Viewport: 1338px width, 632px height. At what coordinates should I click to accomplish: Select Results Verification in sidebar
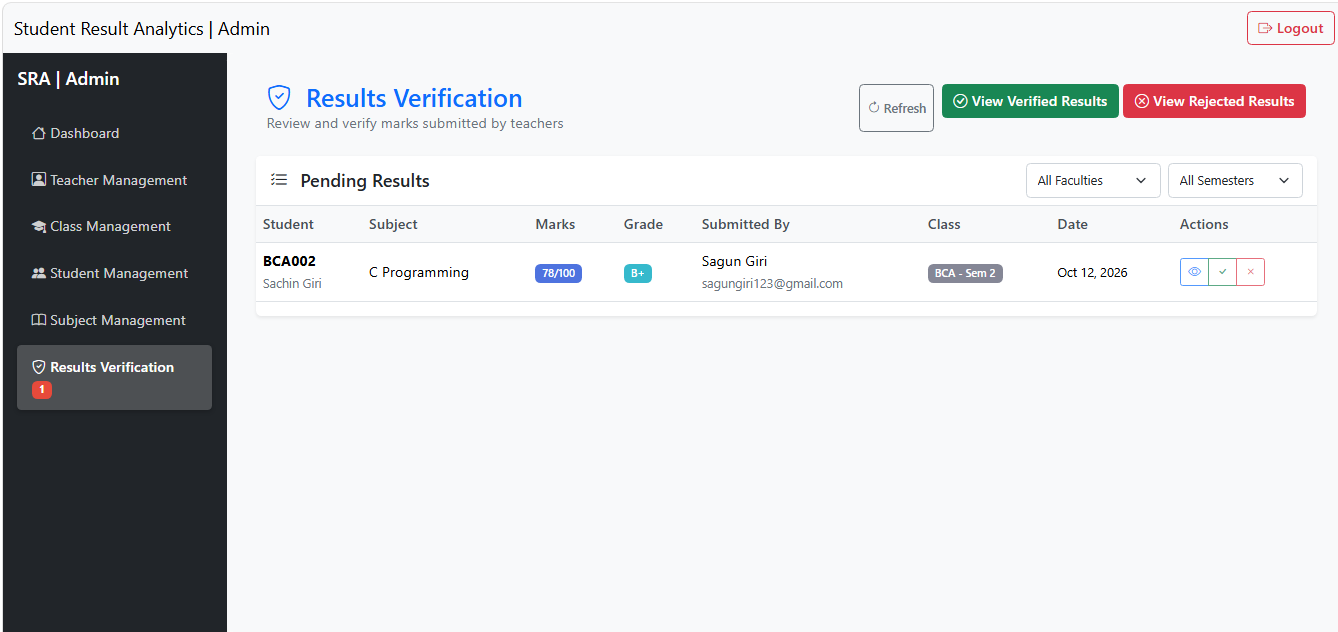[114, 377]
